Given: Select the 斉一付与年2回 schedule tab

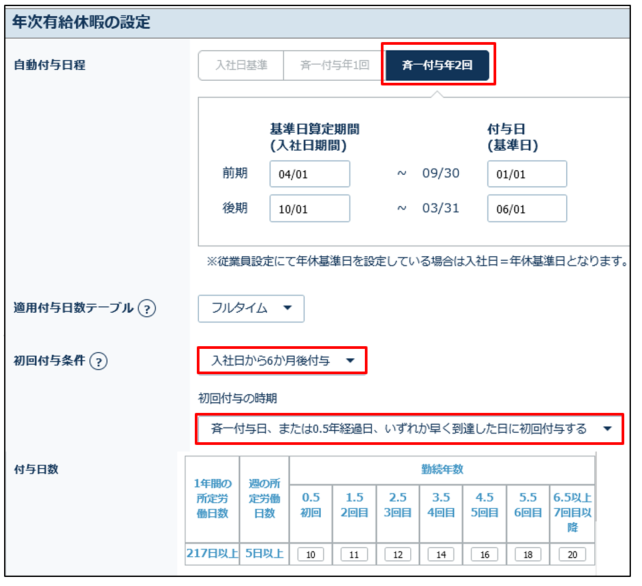Looking at the screenshot, I should pos(437,65).
